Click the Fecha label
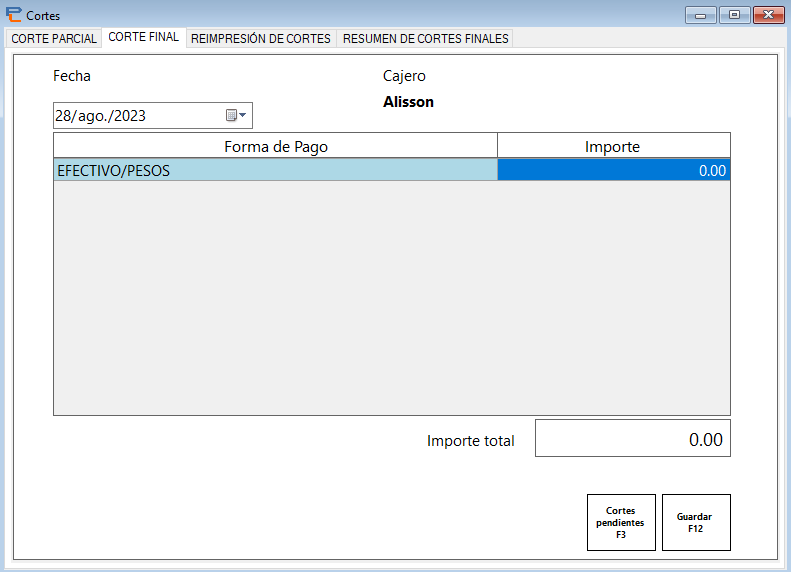Viewport: 791px width, 572px height. pos(72,76)
